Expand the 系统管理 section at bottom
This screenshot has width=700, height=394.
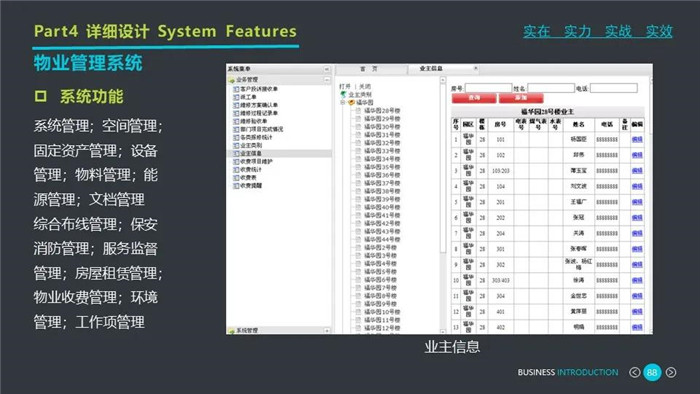click(x=327, y=331)
